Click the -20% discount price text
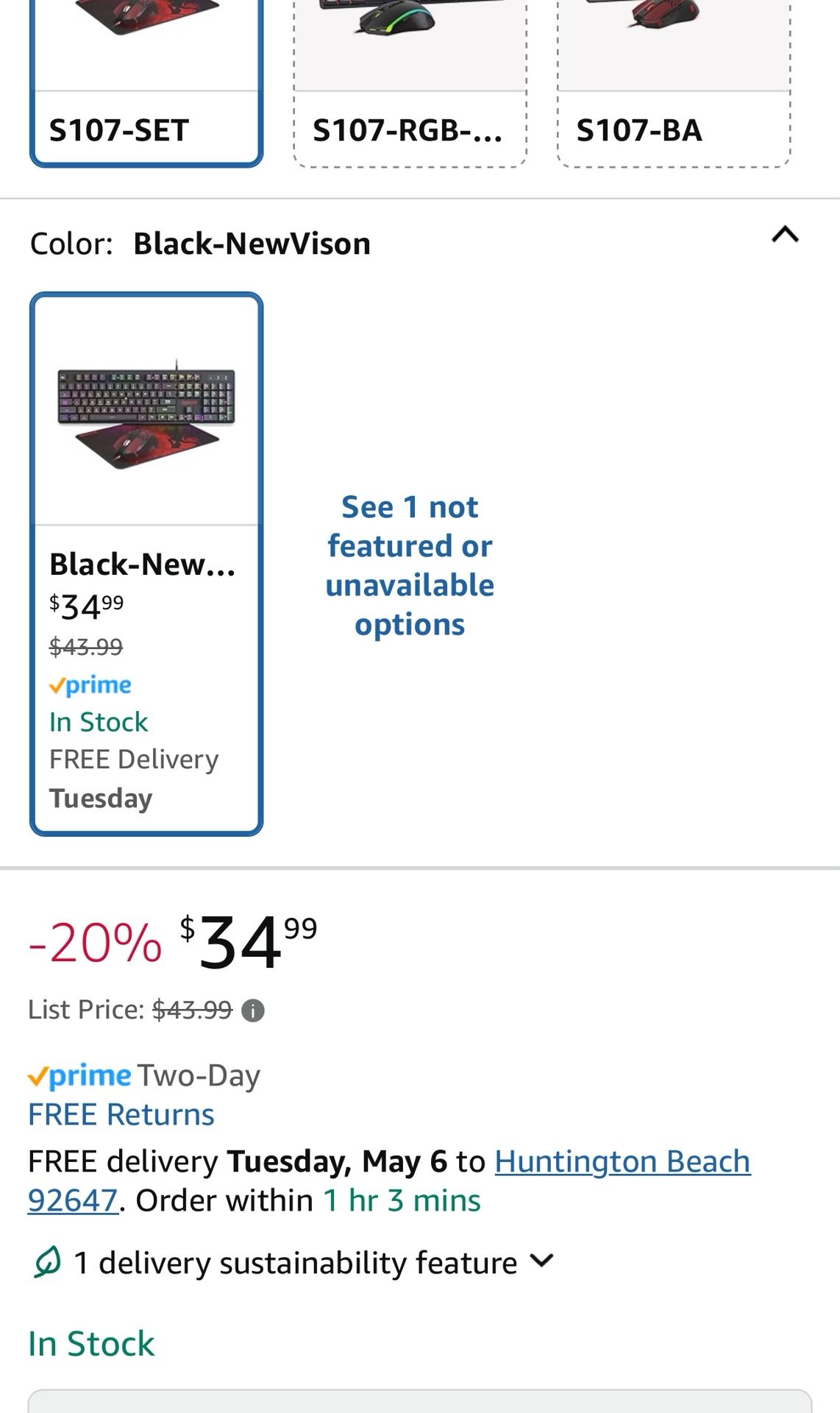 95,943
